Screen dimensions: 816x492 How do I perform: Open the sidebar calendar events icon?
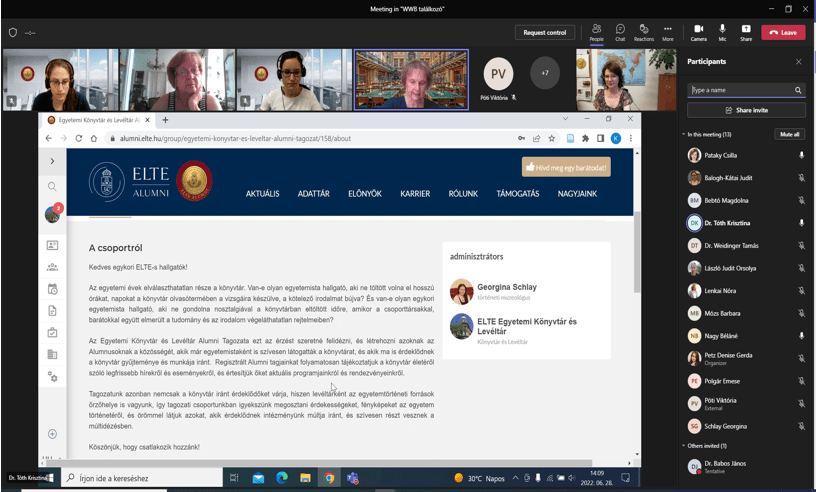52,289
